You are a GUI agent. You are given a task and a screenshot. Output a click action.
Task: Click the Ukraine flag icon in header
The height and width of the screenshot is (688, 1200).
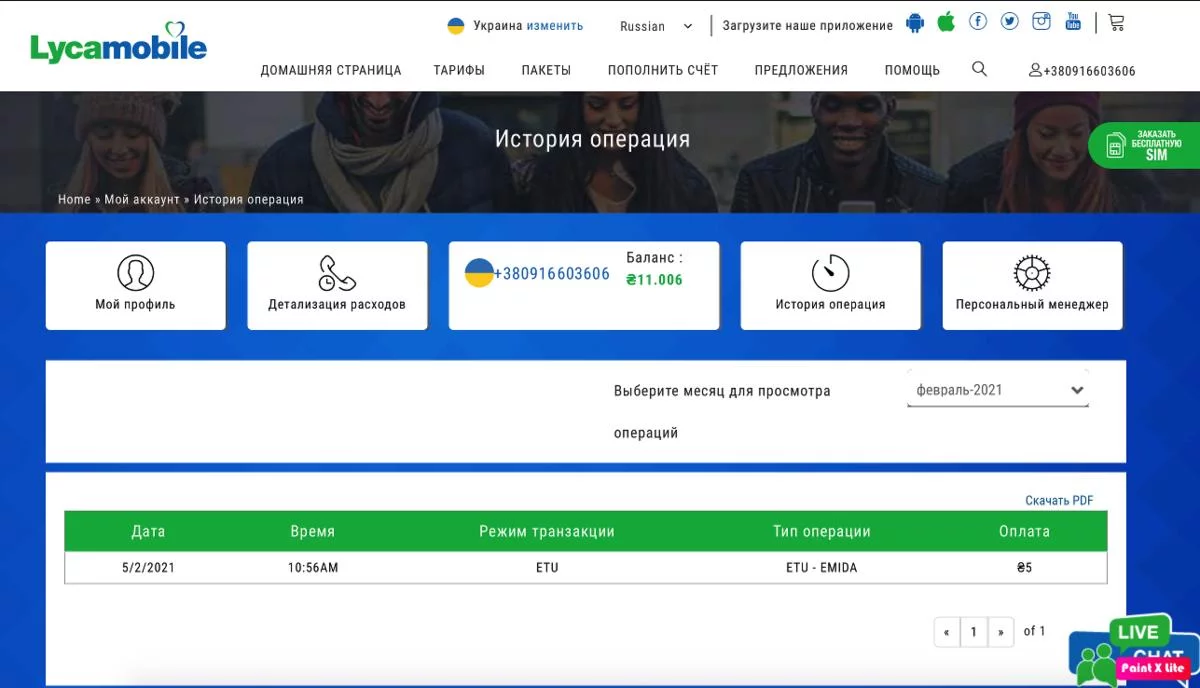point(456,26)
